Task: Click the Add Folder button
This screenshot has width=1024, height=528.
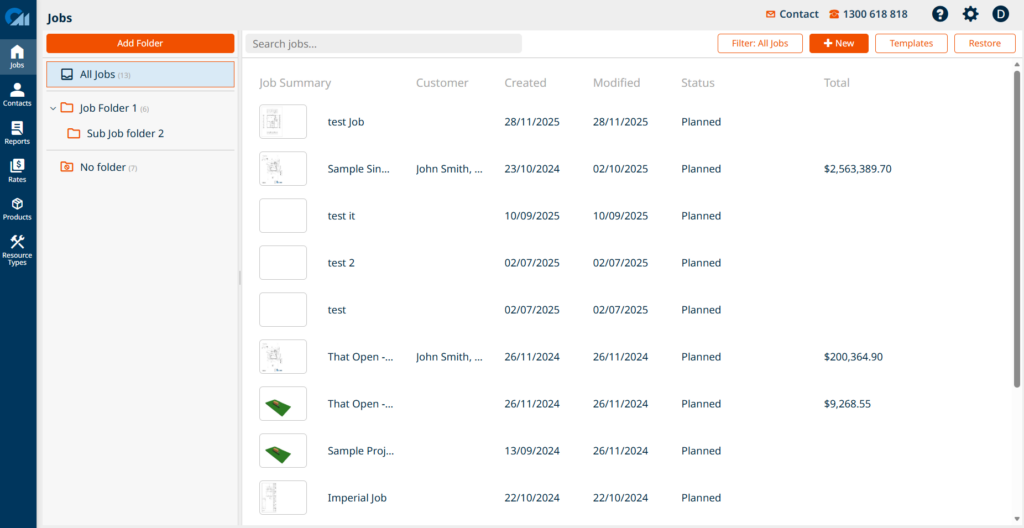Action: tap(140, 43)
